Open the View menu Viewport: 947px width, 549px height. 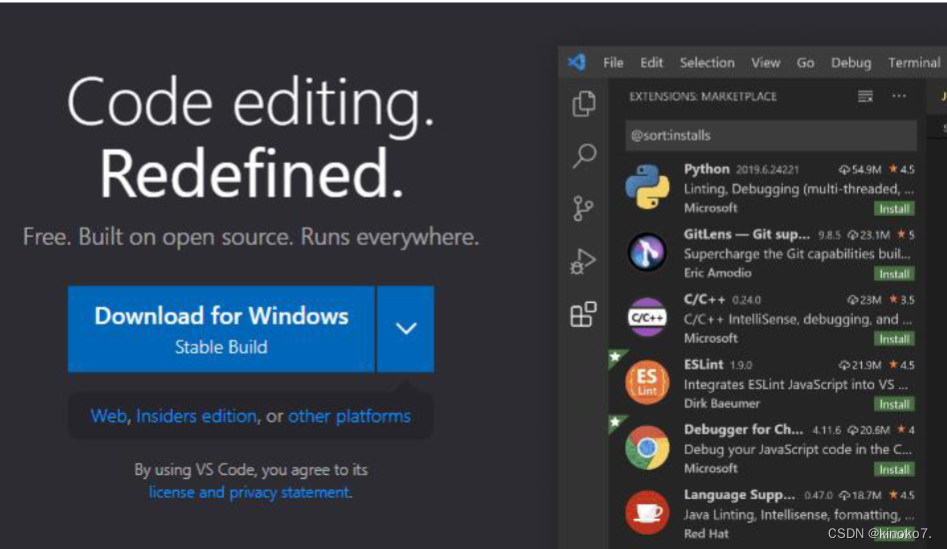766,63
